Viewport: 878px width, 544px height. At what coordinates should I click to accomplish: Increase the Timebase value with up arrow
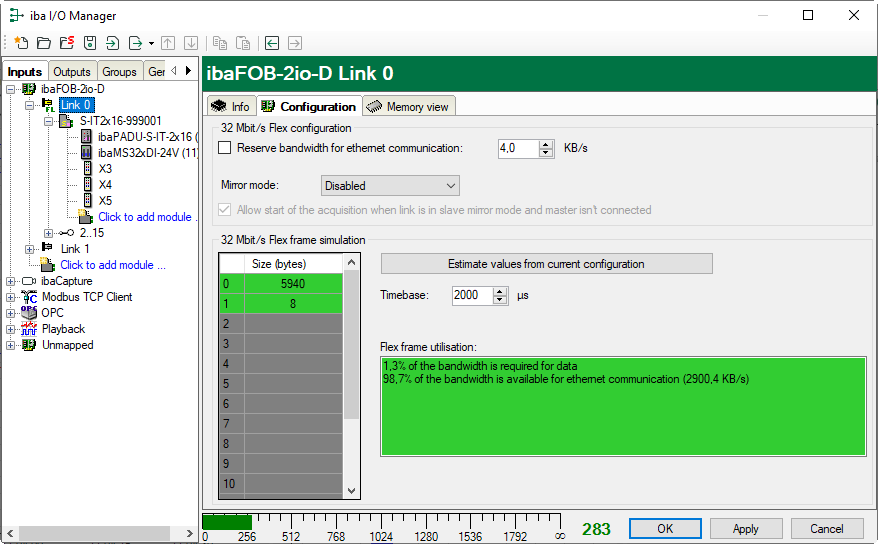500,291
